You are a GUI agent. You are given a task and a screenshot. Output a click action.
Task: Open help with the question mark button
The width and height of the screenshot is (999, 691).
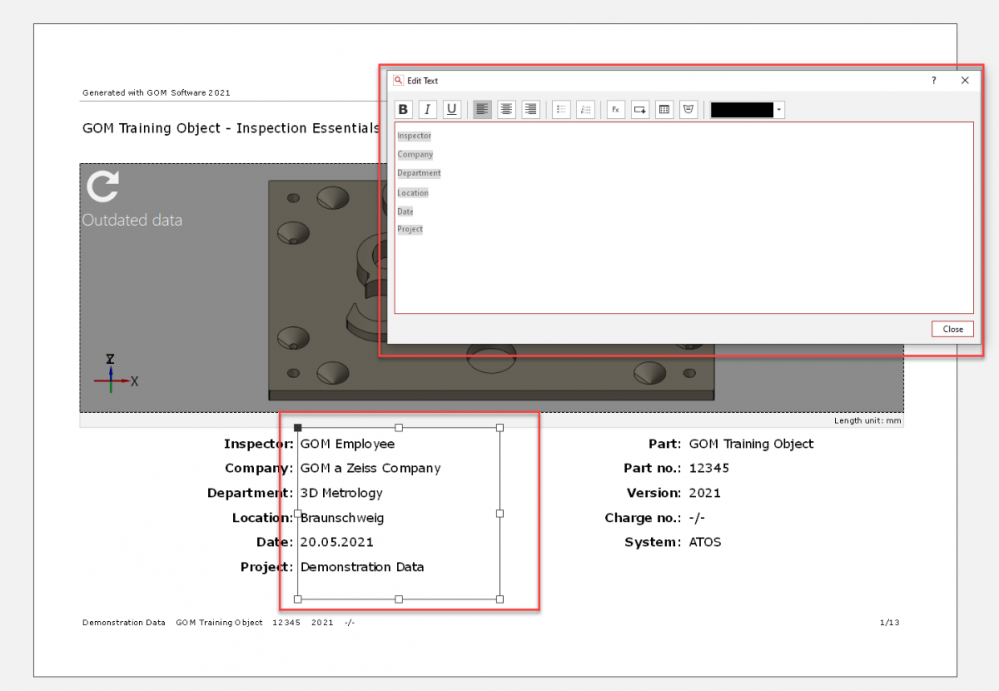coord(934,81)
